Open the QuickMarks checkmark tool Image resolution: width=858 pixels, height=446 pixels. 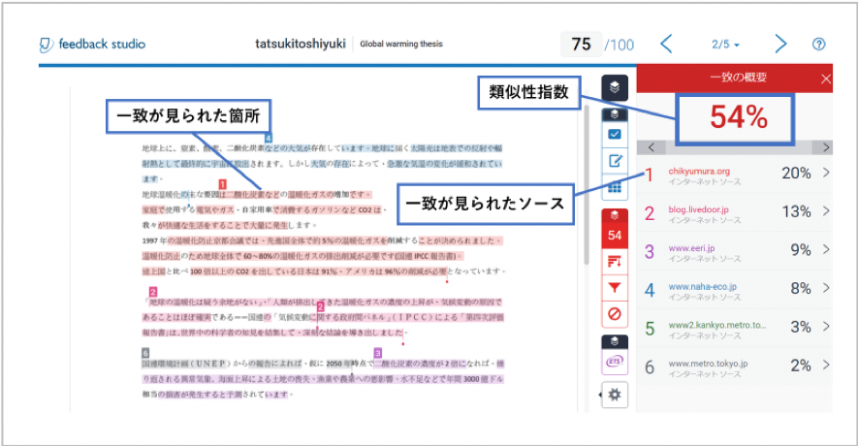pyautogui.click(x=614, y=134)
